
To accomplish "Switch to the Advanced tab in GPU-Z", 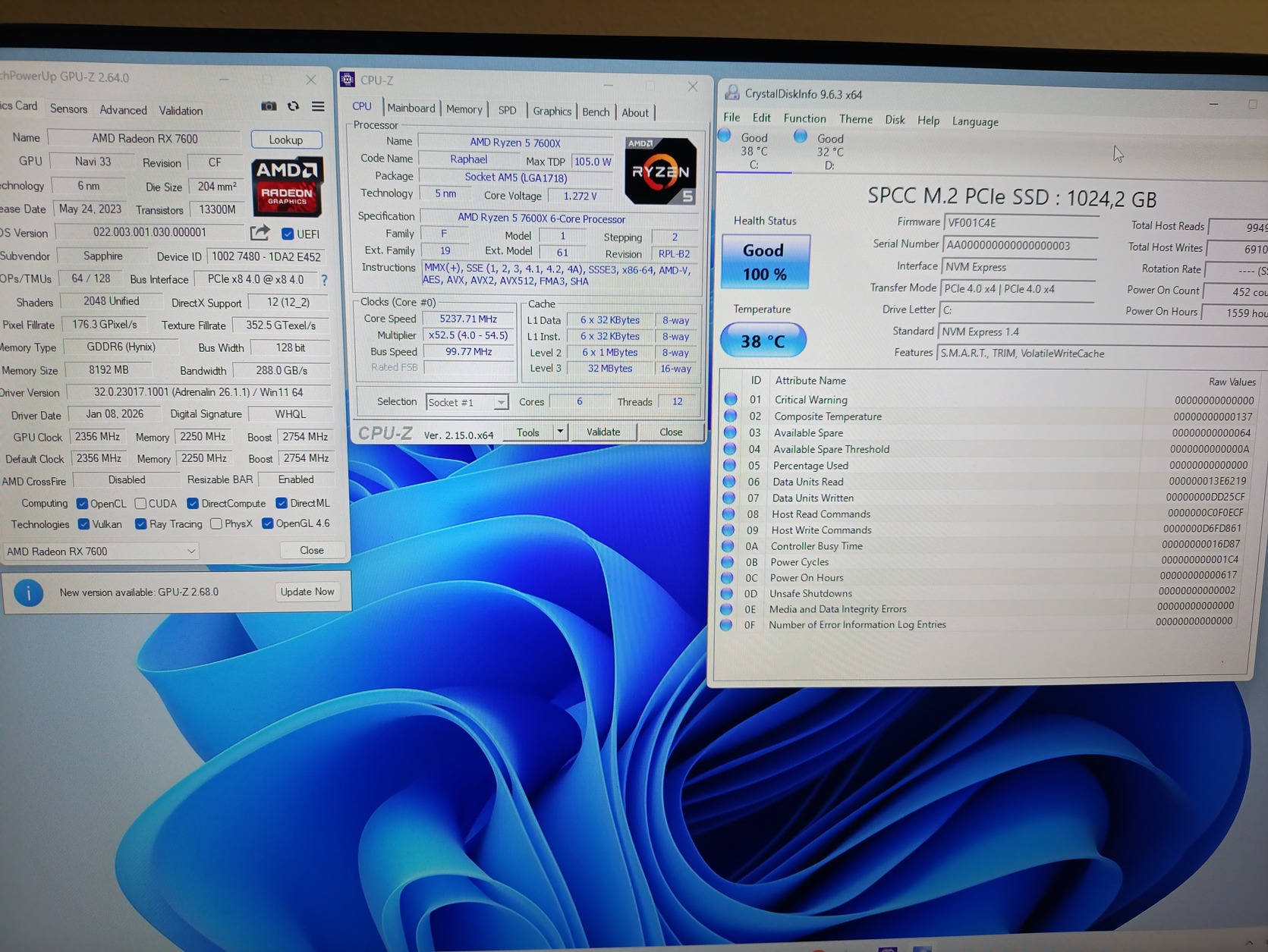I will point(123,110).
